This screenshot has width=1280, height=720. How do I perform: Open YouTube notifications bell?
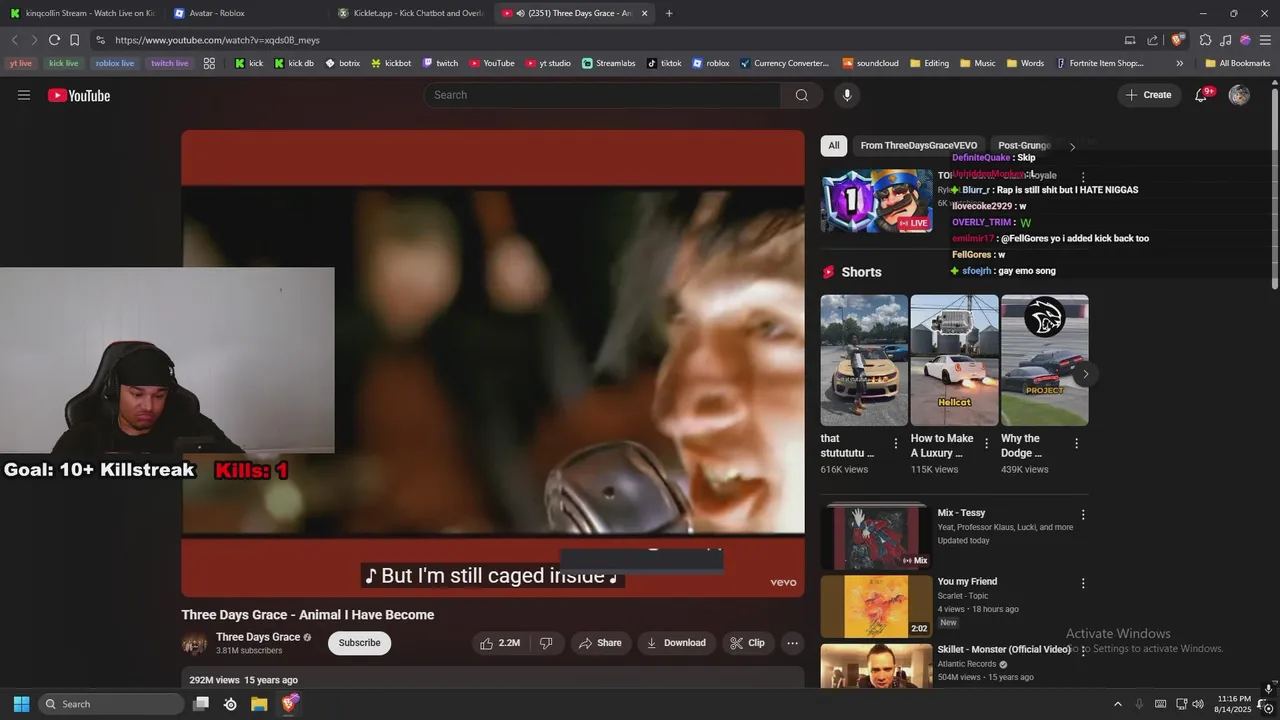1202,95
